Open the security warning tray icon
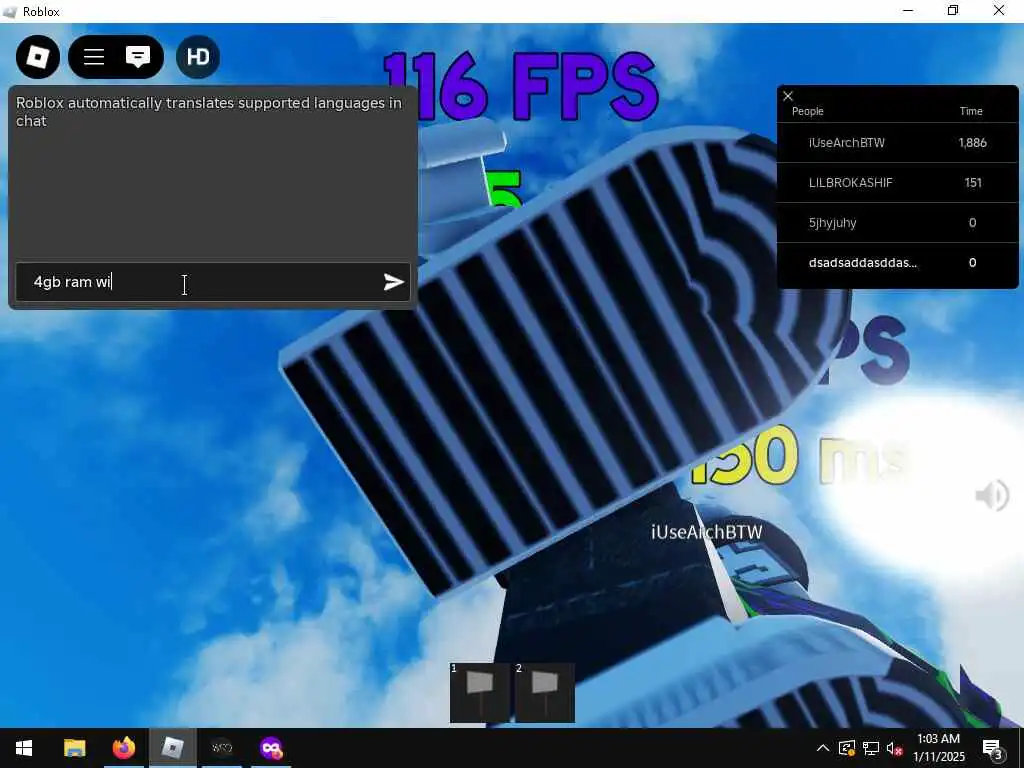Image resolution: width=1024 pixels, height=768 pixels. click(847, 748)
